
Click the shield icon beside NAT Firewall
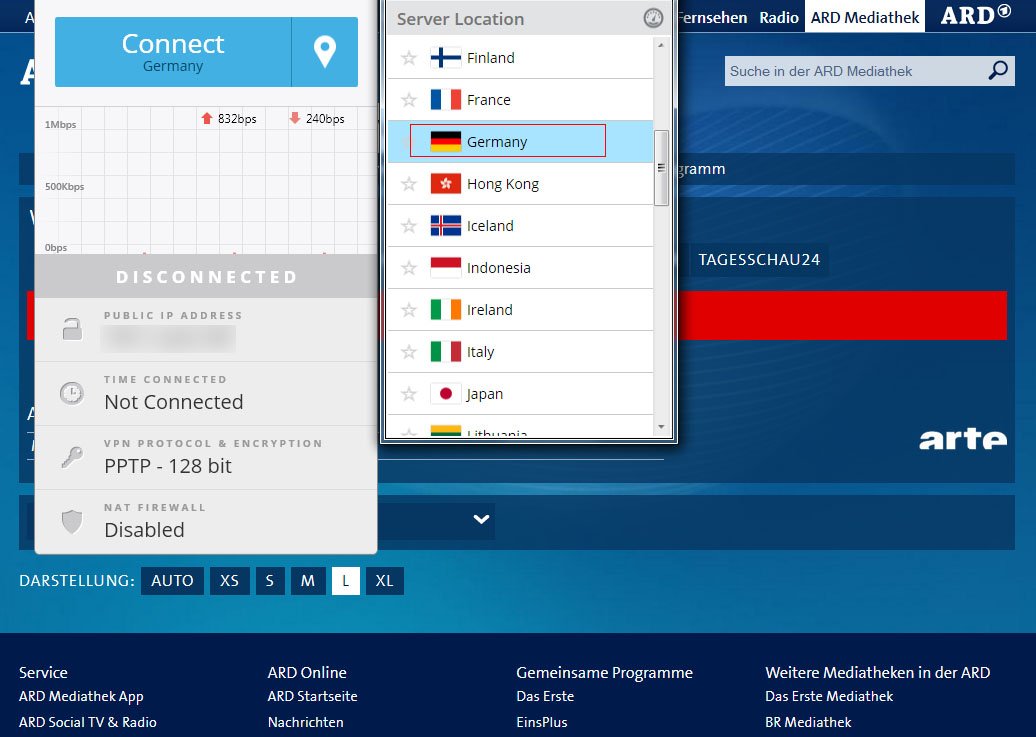(72, 521)
